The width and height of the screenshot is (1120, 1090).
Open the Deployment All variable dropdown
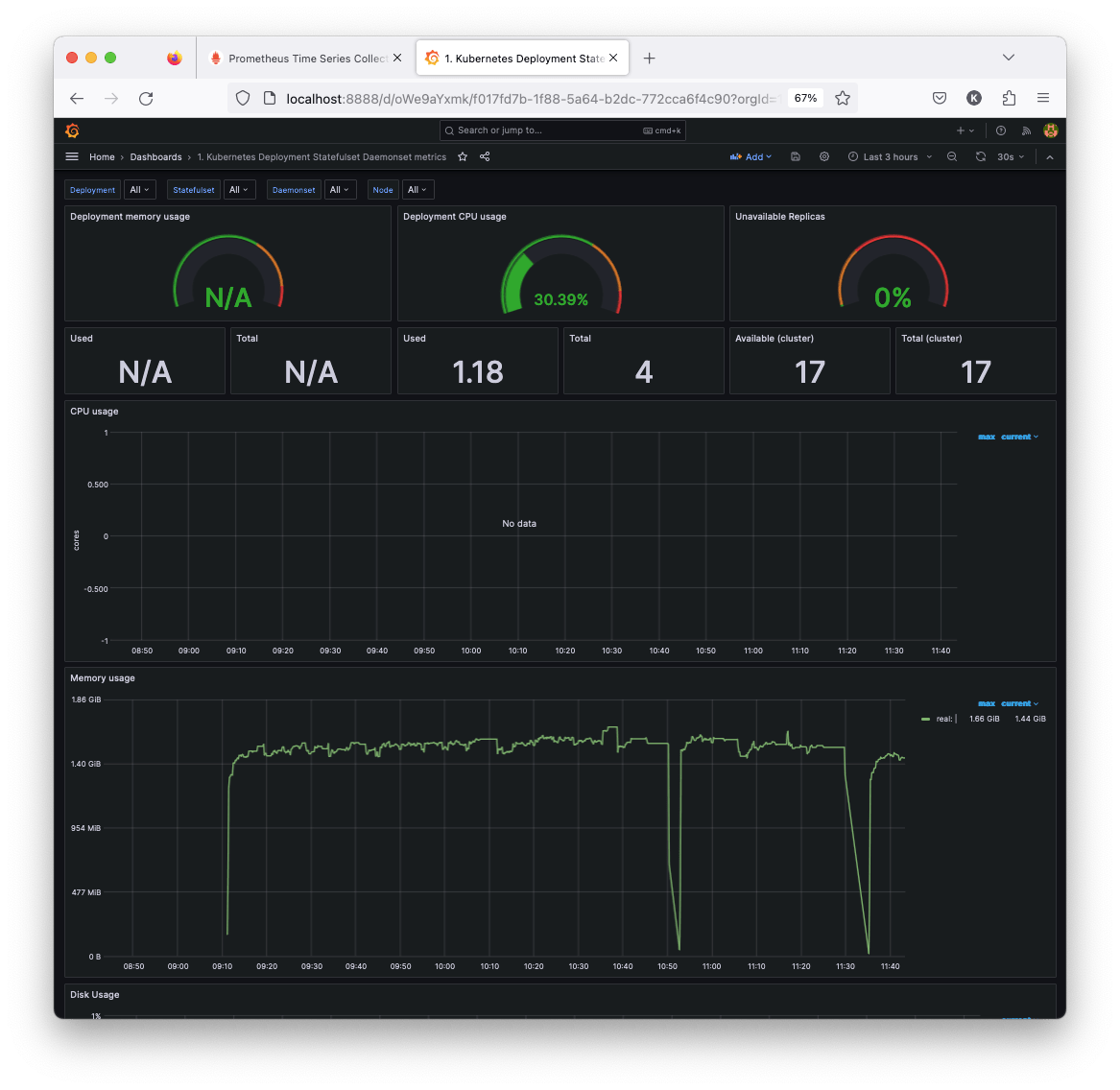click(x=139, y=189)
